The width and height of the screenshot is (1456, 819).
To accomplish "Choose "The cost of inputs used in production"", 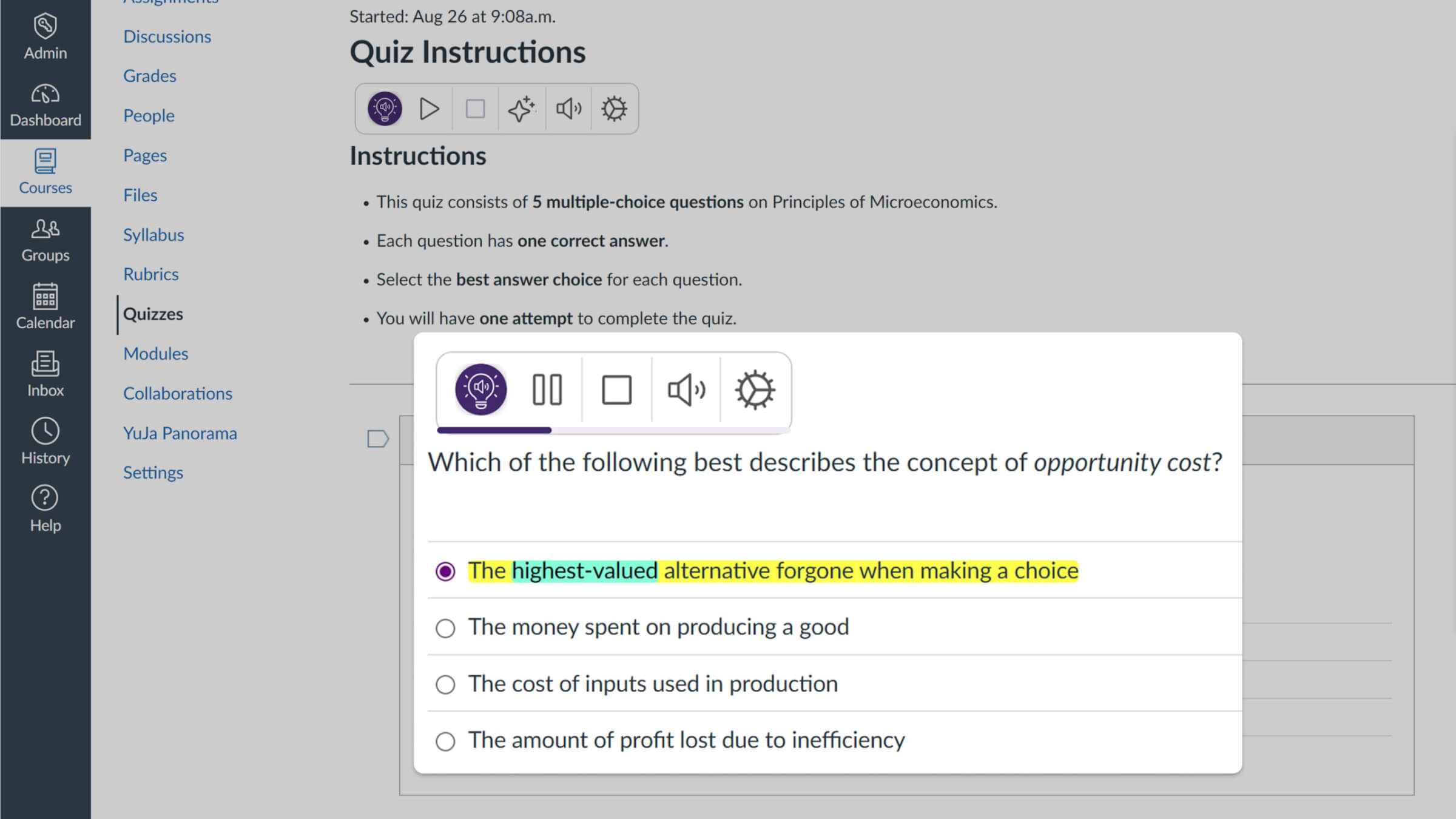I will pyautogui.click(x=445, y=685).
